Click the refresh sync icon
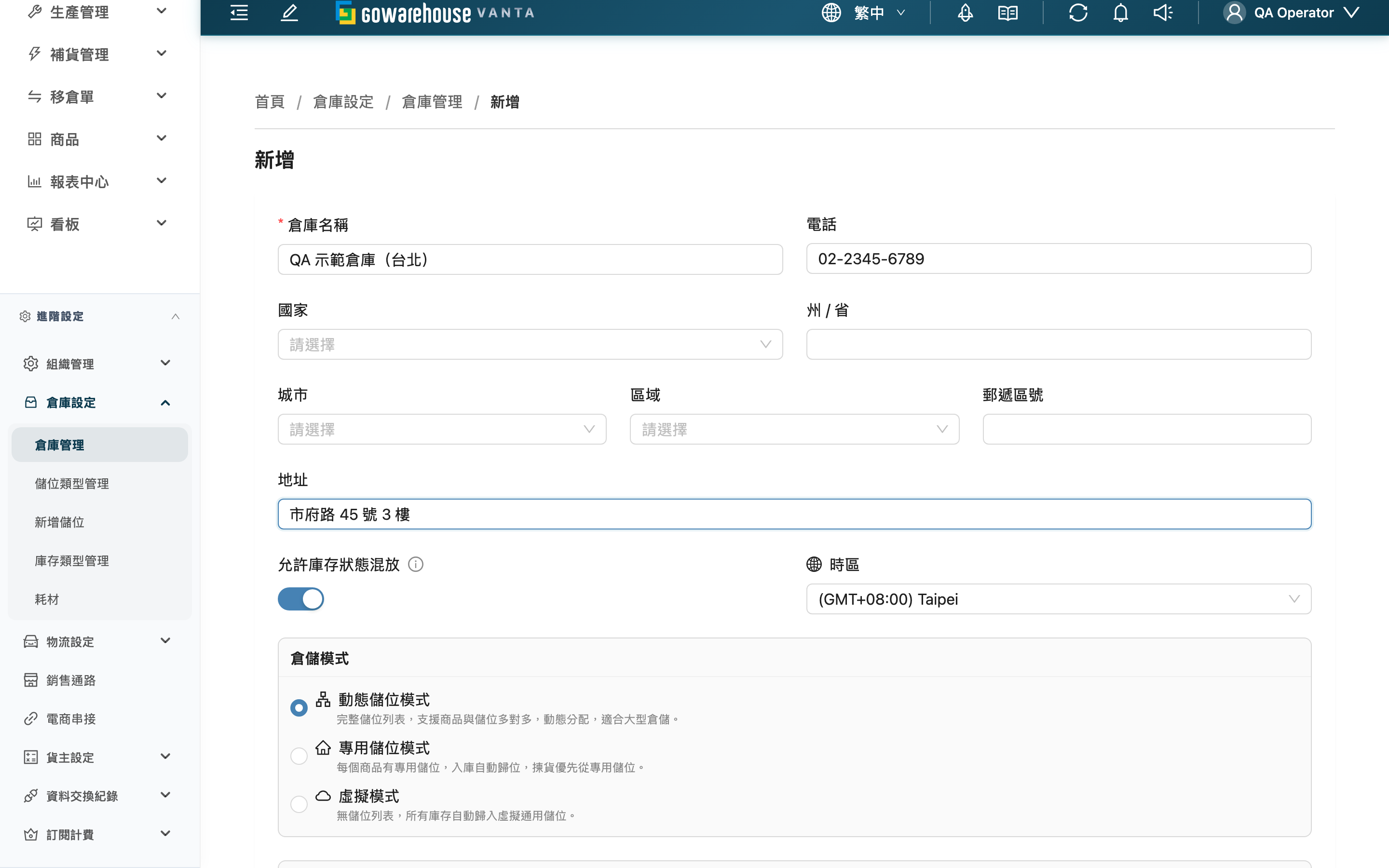Viewport: 1389px width, 868px height. click(1078, 13)
